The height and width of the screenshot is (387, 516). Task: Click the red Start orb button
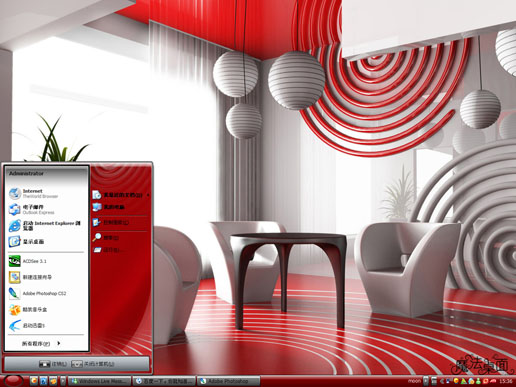tap(13, 381)
